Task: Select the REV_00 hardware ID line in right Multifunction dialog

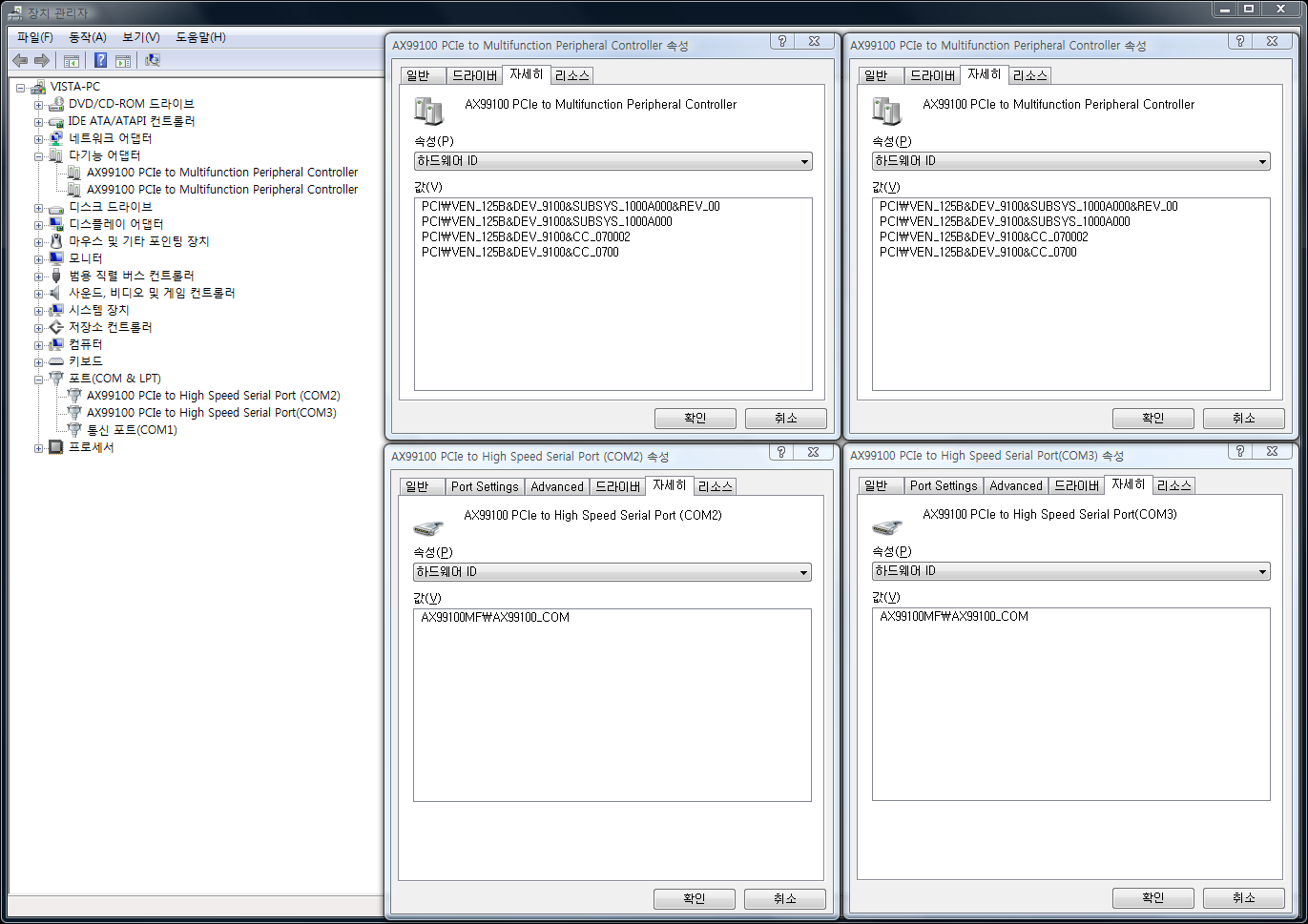Action: click(1028, 207)
